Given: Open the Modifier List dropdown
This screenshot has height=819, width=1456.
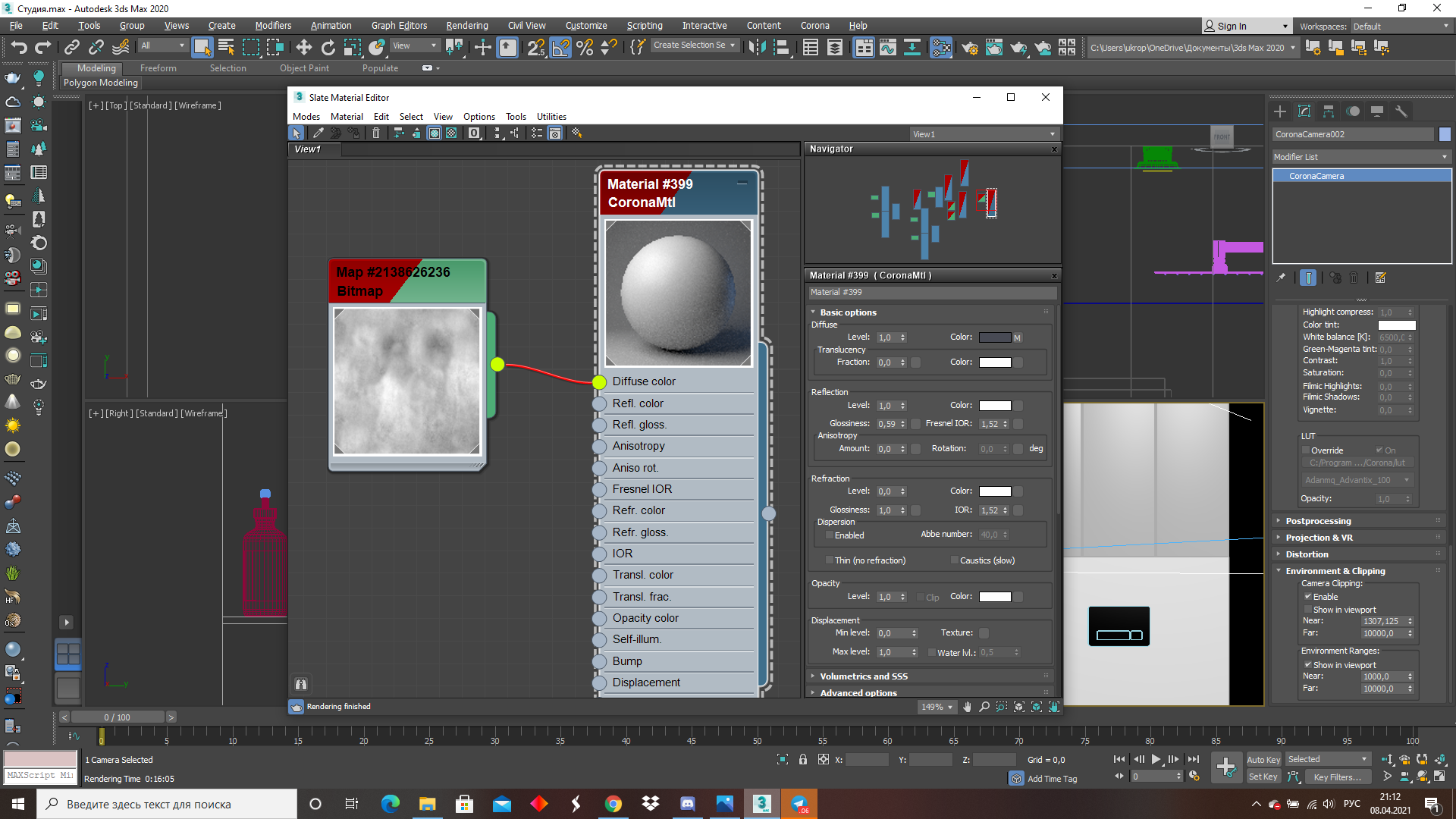Looking at the screenshot, I should click(x=1361, y=157).
